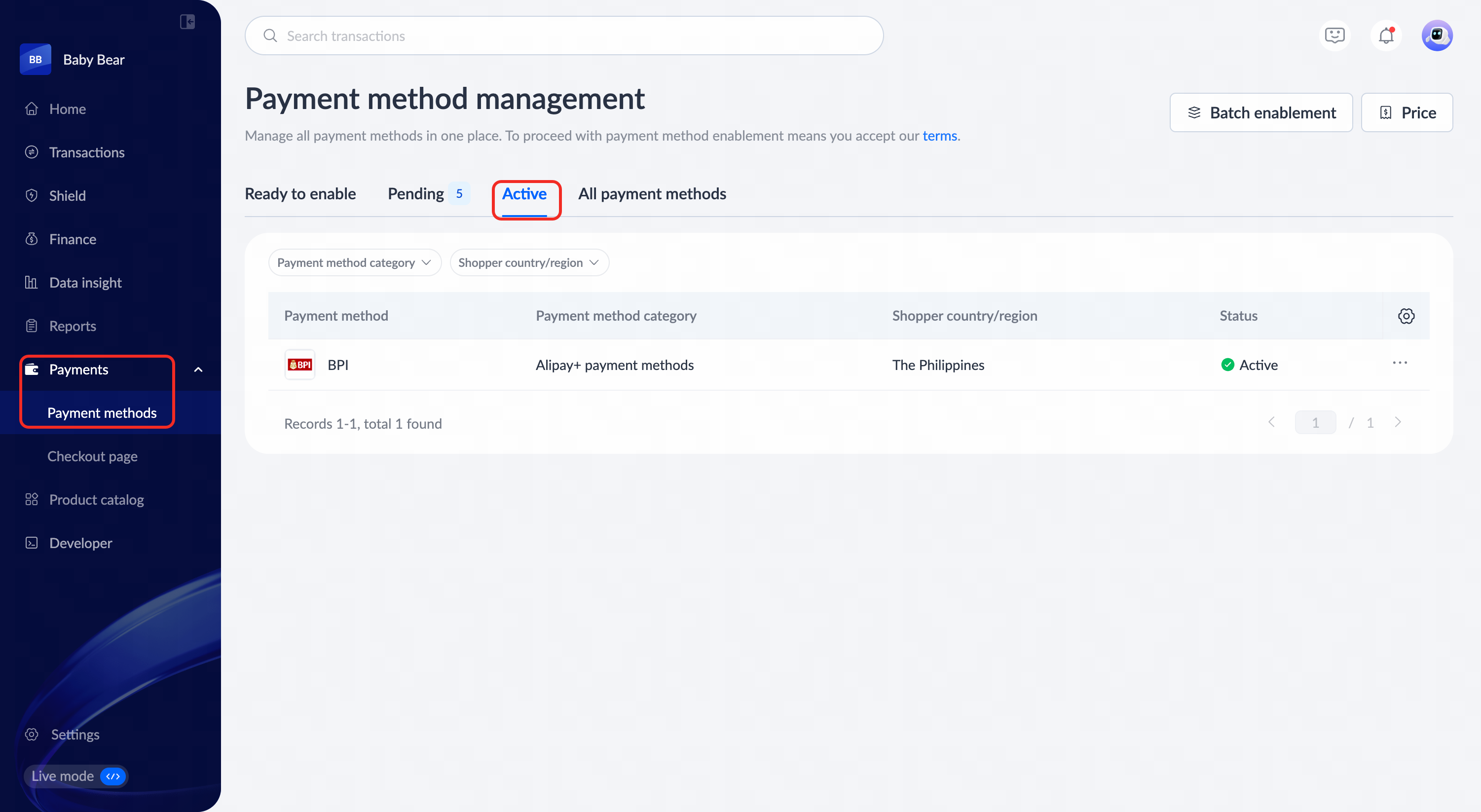Go to next page arrow
Screen dimensions: 1481x812
pyautogui.click(x=1398, y=423)
